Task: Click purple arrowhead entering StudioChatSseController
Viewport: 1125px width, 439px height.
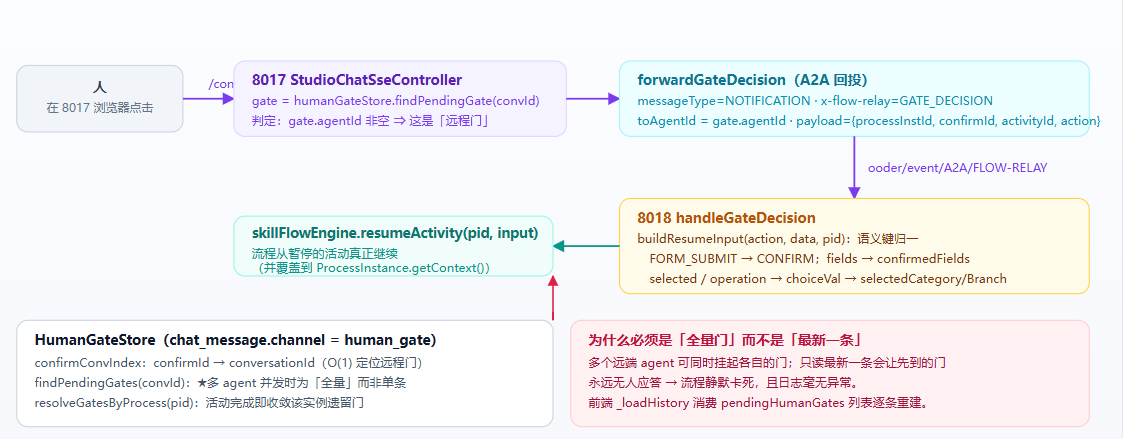Action: (228, 99)
